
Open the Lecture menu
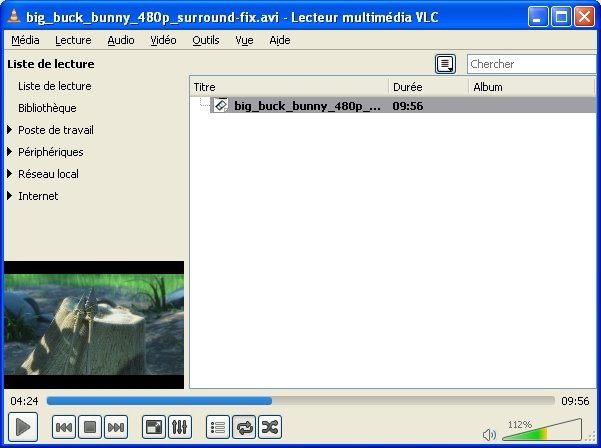pyautogui.click(x=73, y=40)
